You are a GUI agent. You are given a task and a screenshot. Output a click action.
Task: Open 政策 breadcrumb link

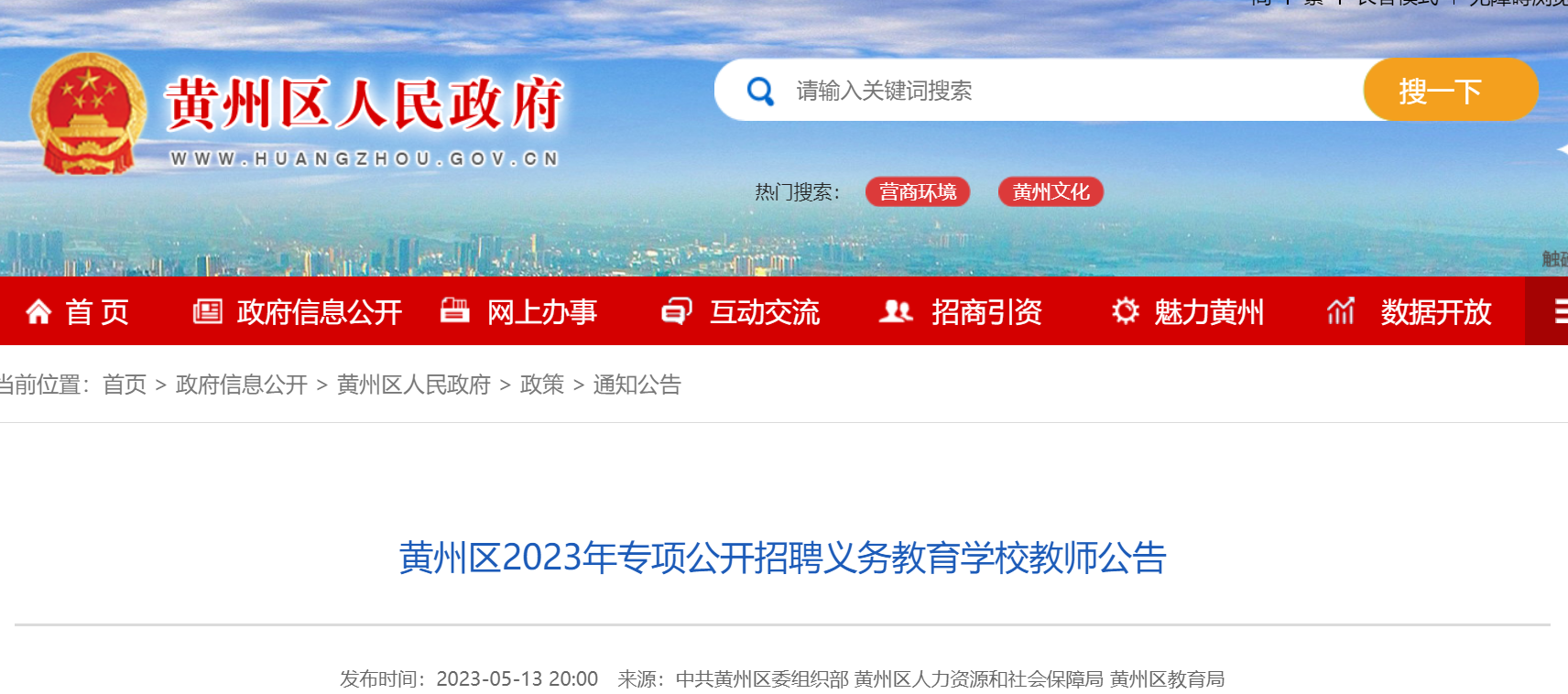point(542,385)
